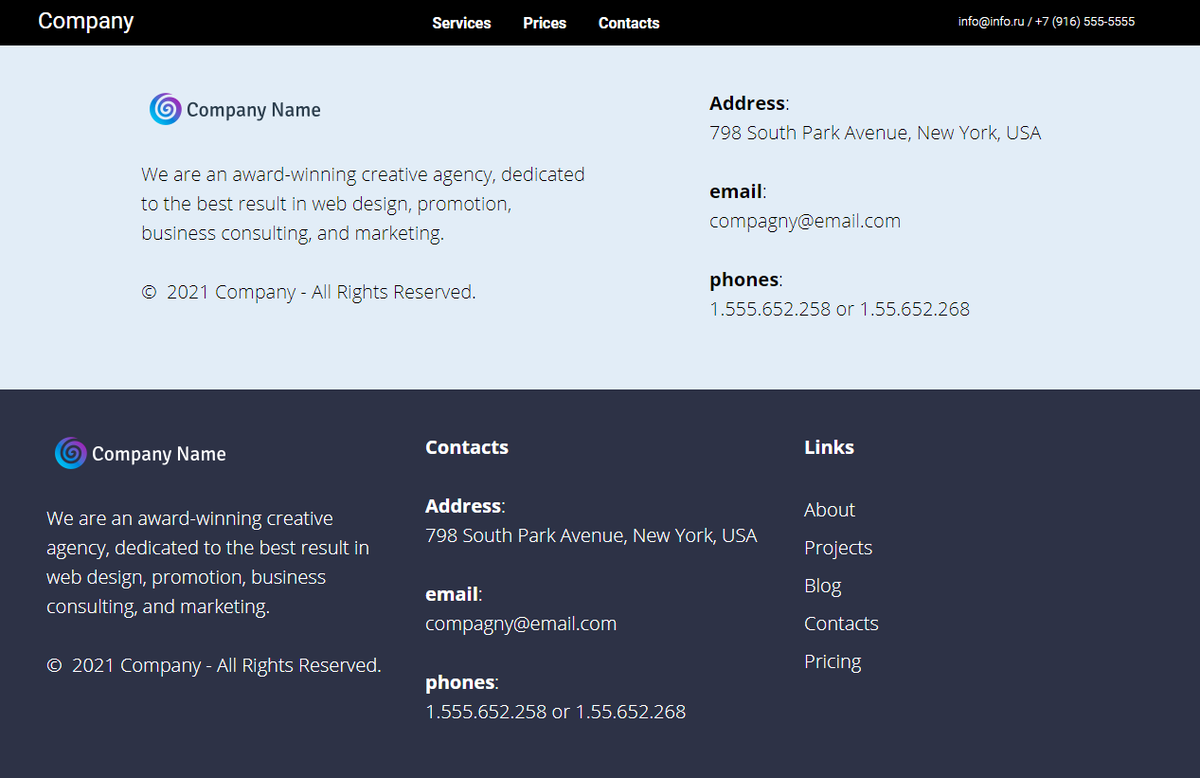Open the Prices menu item in the top bar
1200x778 pixels.
pos(544,23)
